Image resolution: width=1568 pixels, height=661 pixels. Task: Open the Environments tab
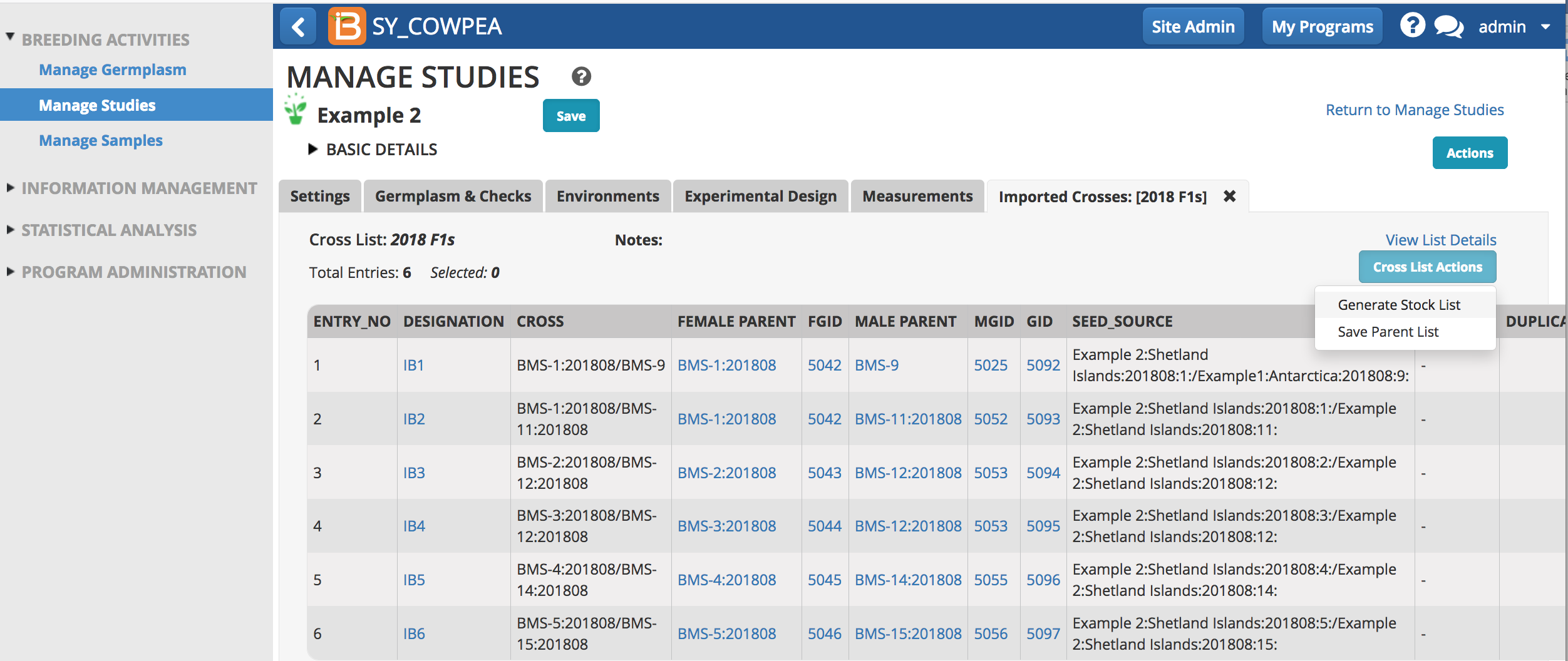[x=608, y=196]
